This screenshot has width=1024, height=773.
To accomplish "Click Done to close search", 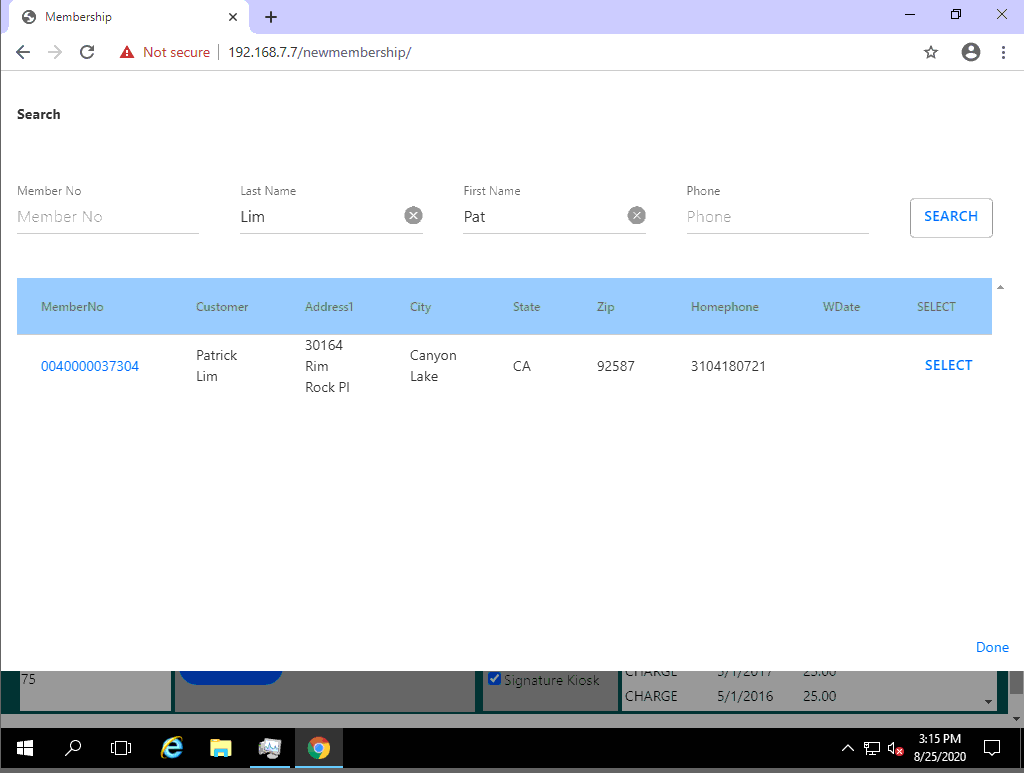I will 992,647.
